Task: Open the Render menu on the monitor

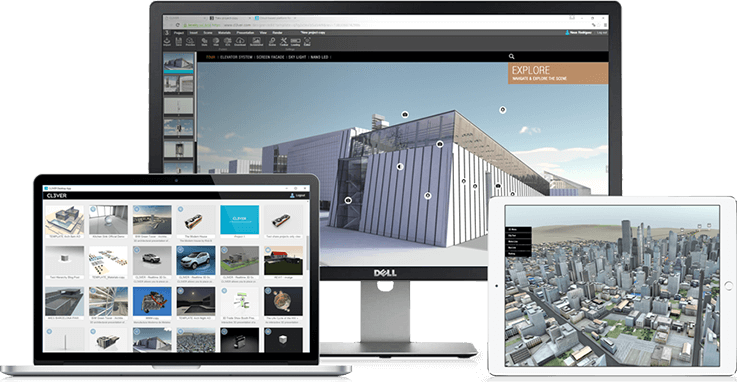Action: pos(277,33)
